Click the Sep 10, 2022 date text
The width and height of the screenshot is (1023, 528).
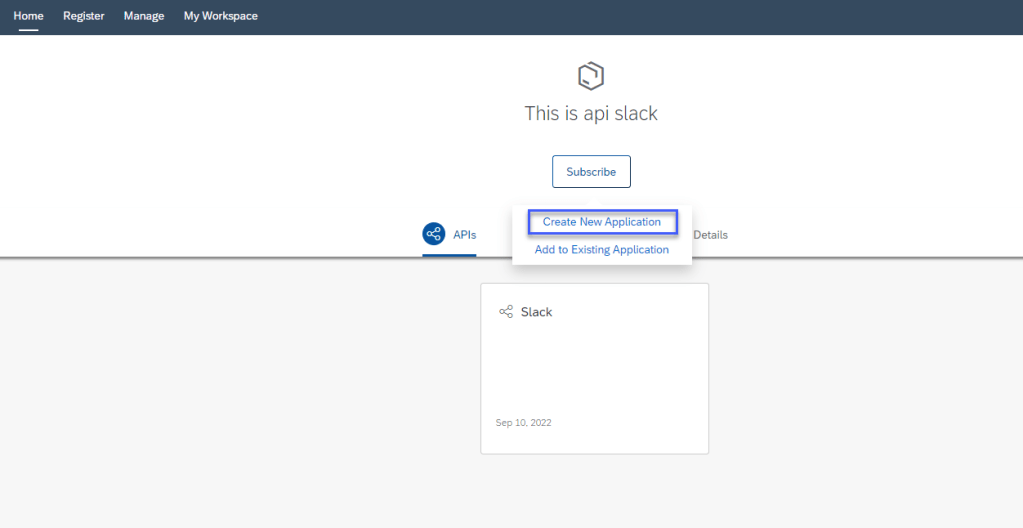point(523,423)
